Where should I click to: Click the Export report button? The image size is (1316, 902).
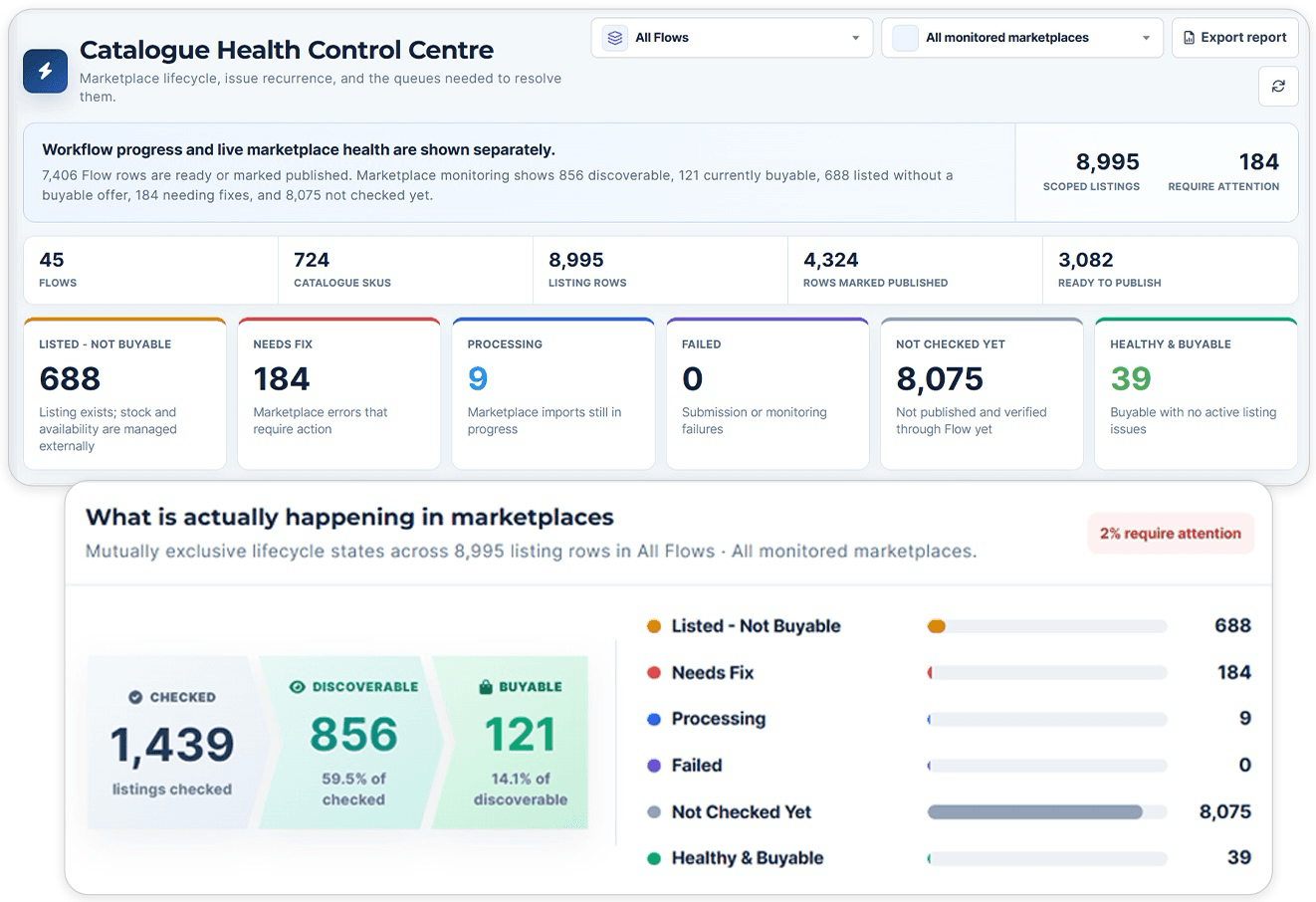click(1235, 38)
